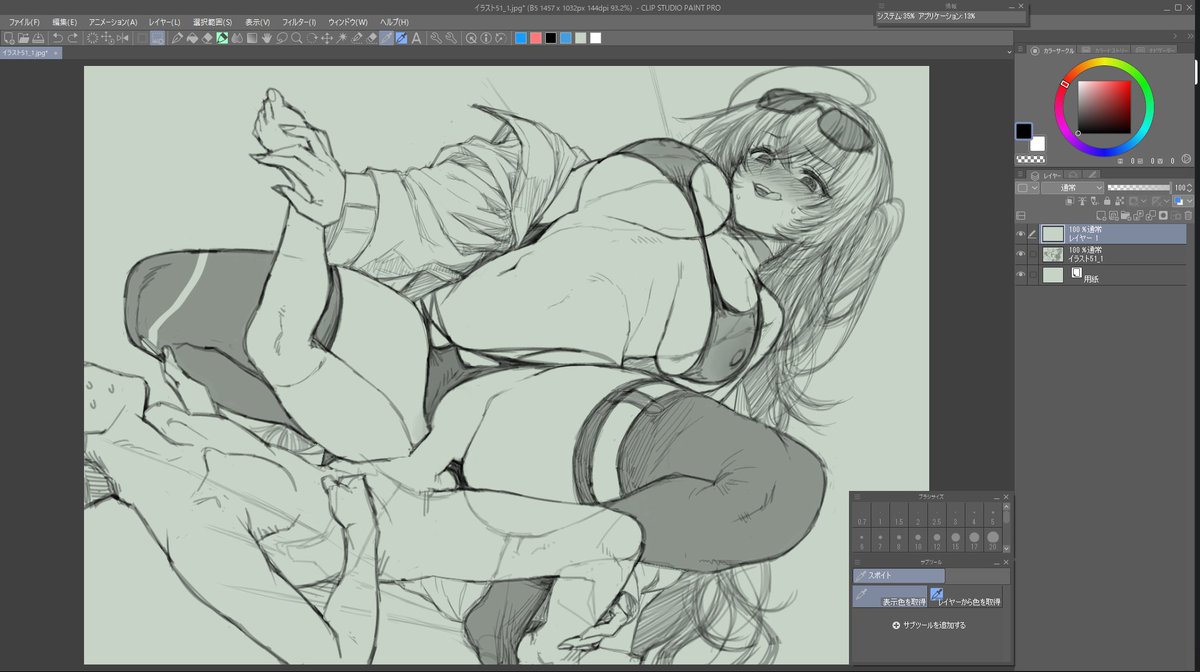Toggle visibility of レイヤー 1 layer
Image resolution: width=1200 pixels, height=672 pixels.
(x=1020, y=234)
